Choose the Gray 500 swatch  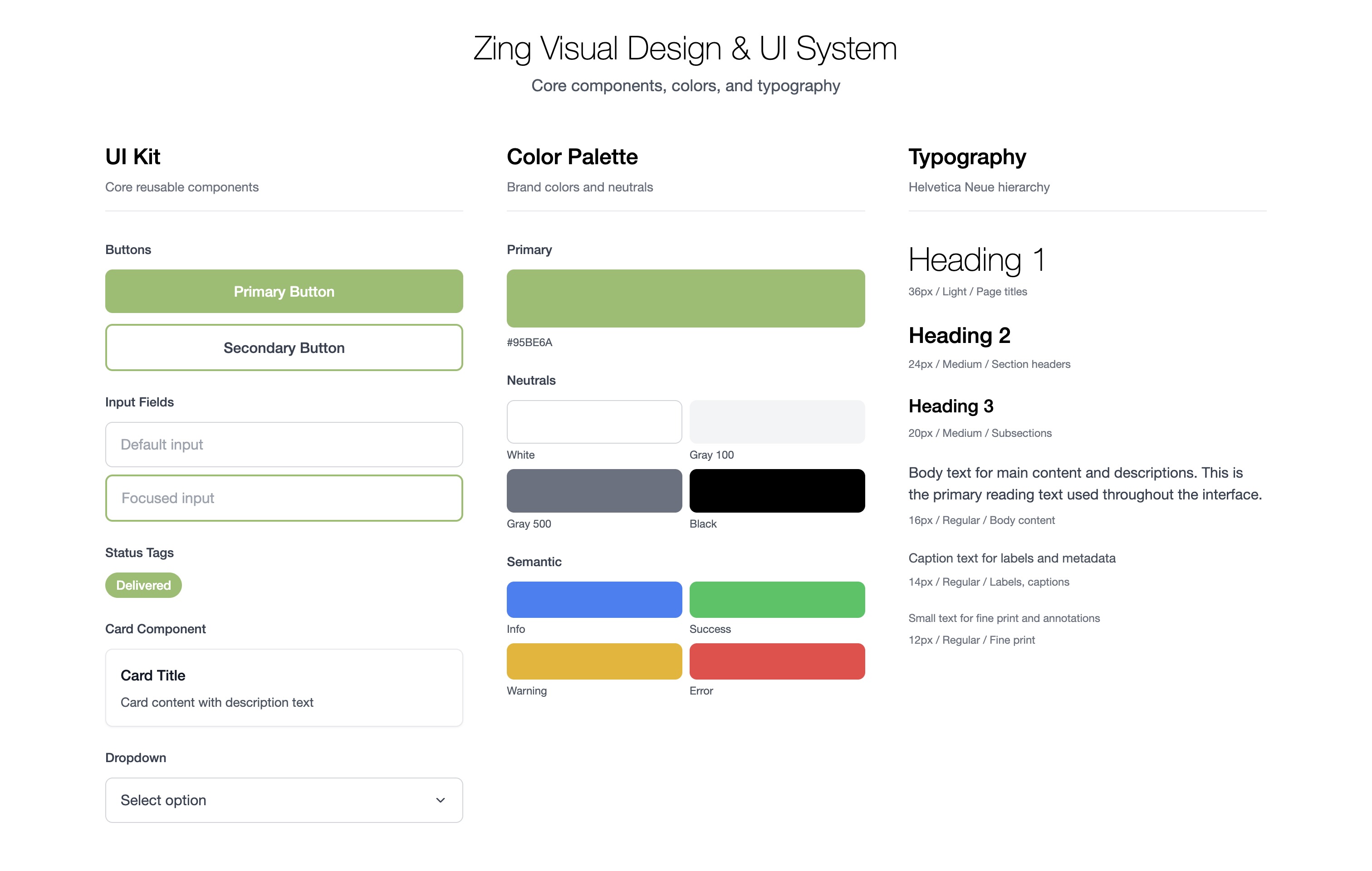coord(594,490)
